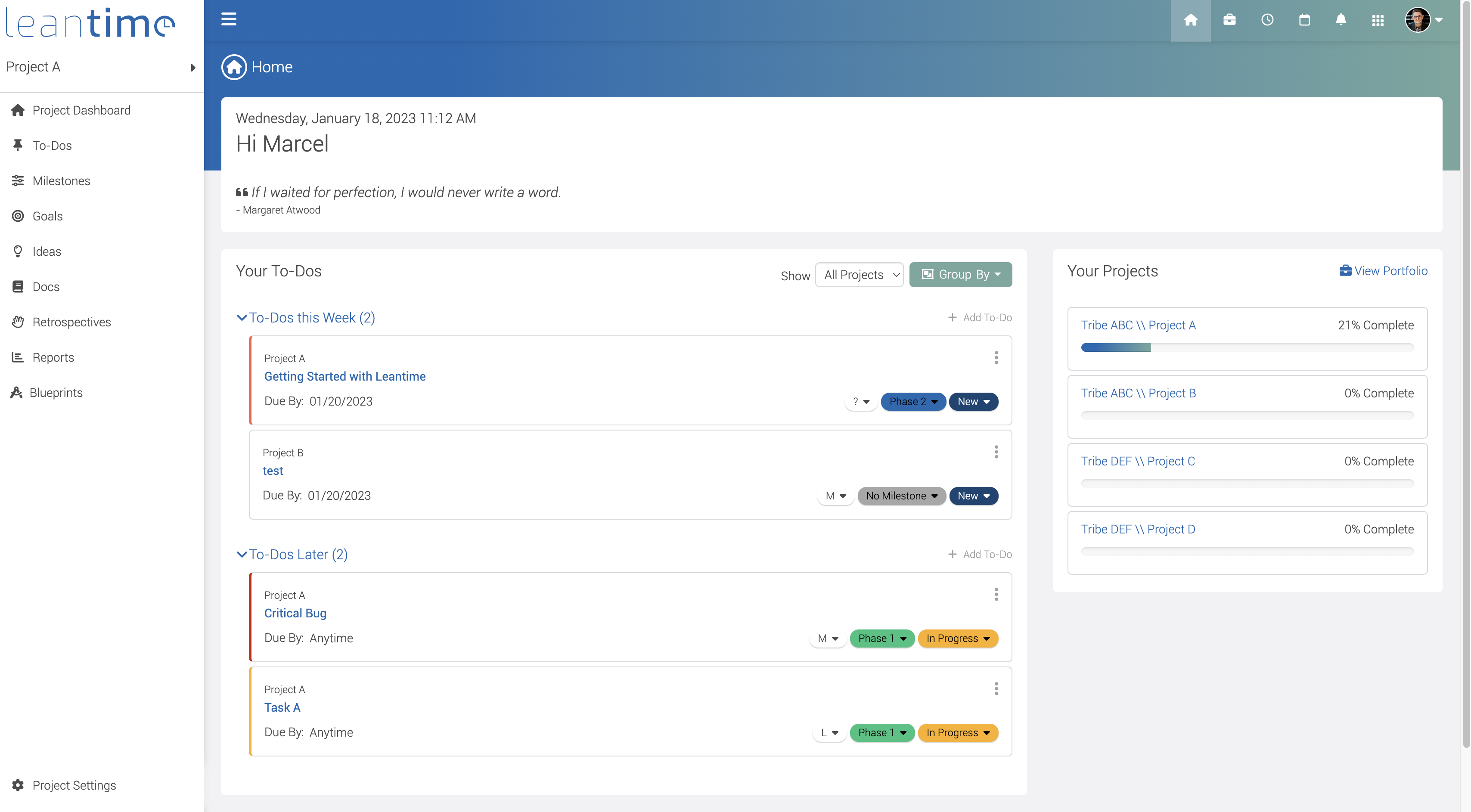Open the In Progress status dropdown on Task A
The height and width of the screenshot is (812, 1471).
(958, 733)
